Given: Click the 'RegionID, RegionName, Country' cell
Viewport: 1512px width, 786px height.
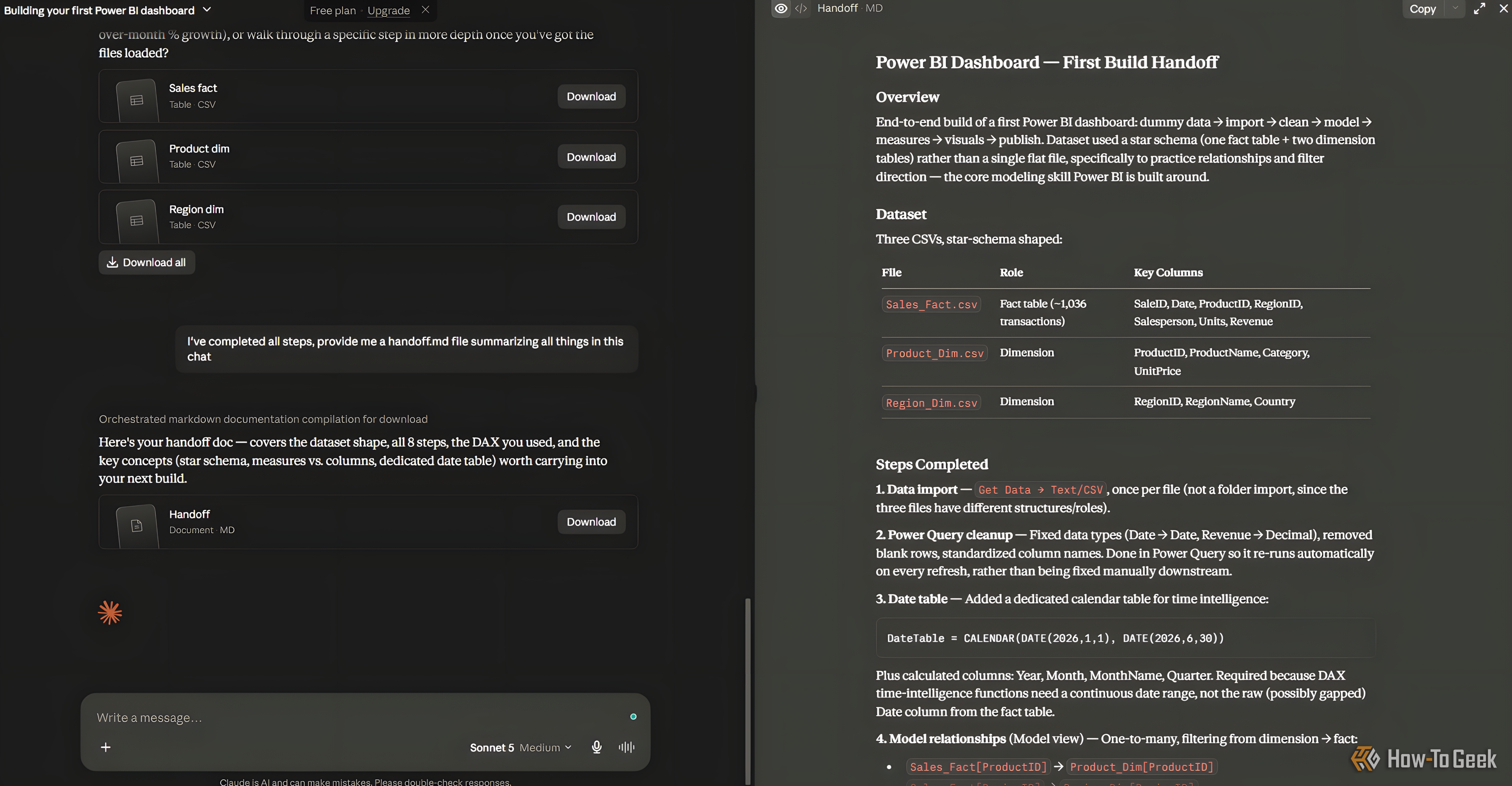Looking at the screenshot, I should tap(1214, 401).
